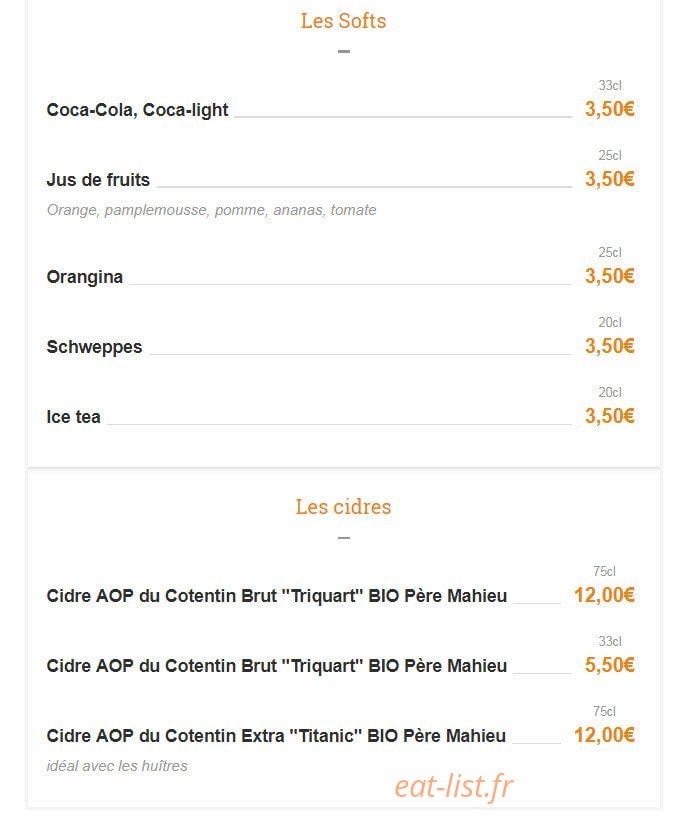Select the Orangina menu item
Image resolution: width=693 pixels, height=820 pixels.
click(x=85, y=277)
